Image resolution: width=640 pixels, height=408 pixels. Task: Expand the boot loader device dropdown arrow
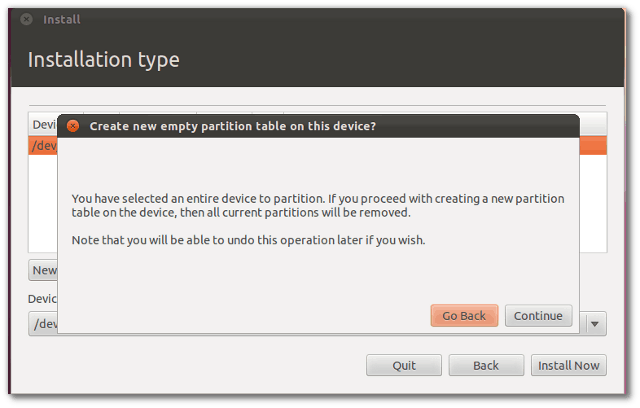tap(595, 324)
